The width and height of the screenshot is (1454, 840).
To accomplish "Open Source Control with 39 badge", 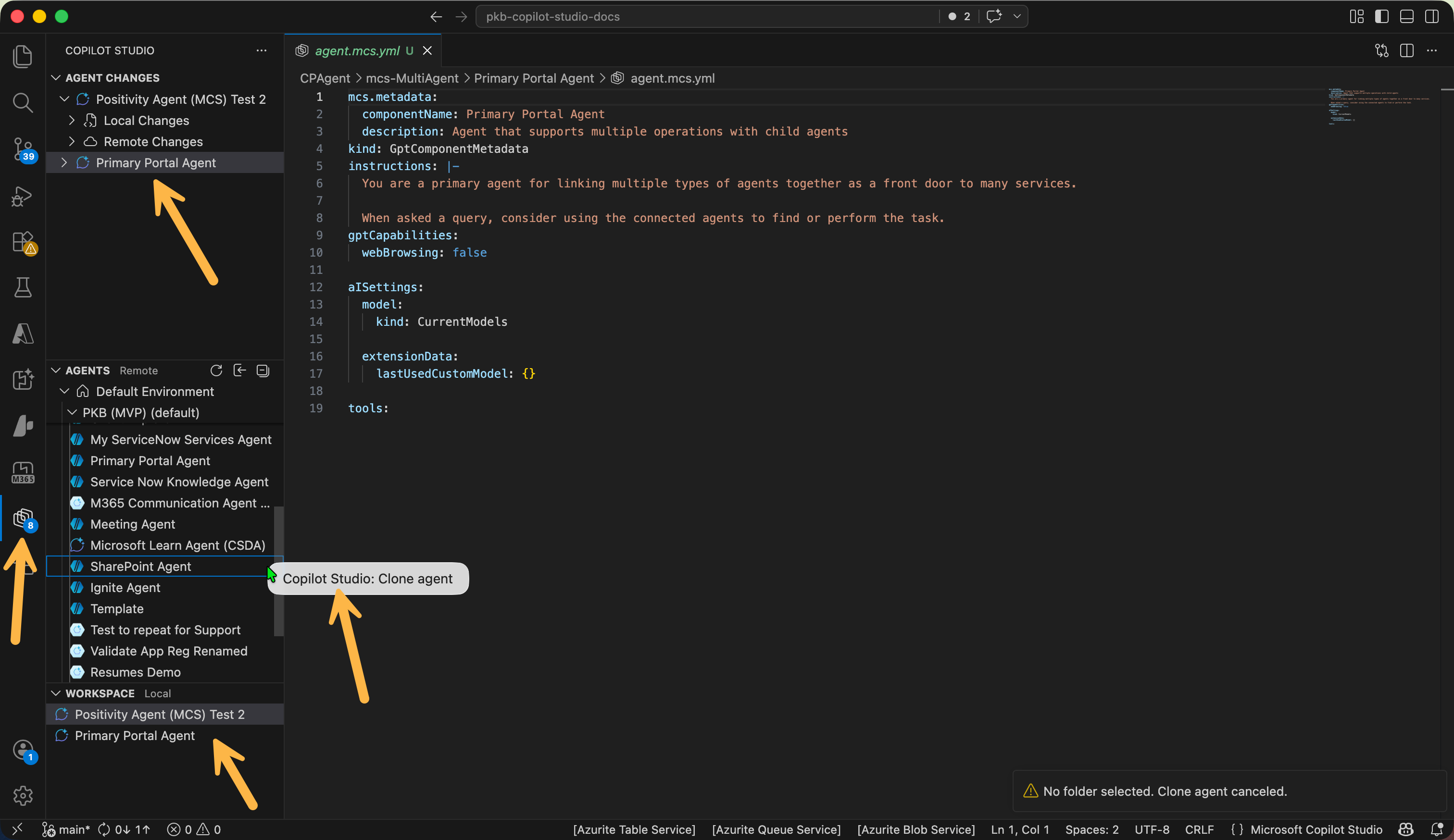I will [x=23, y=149].
